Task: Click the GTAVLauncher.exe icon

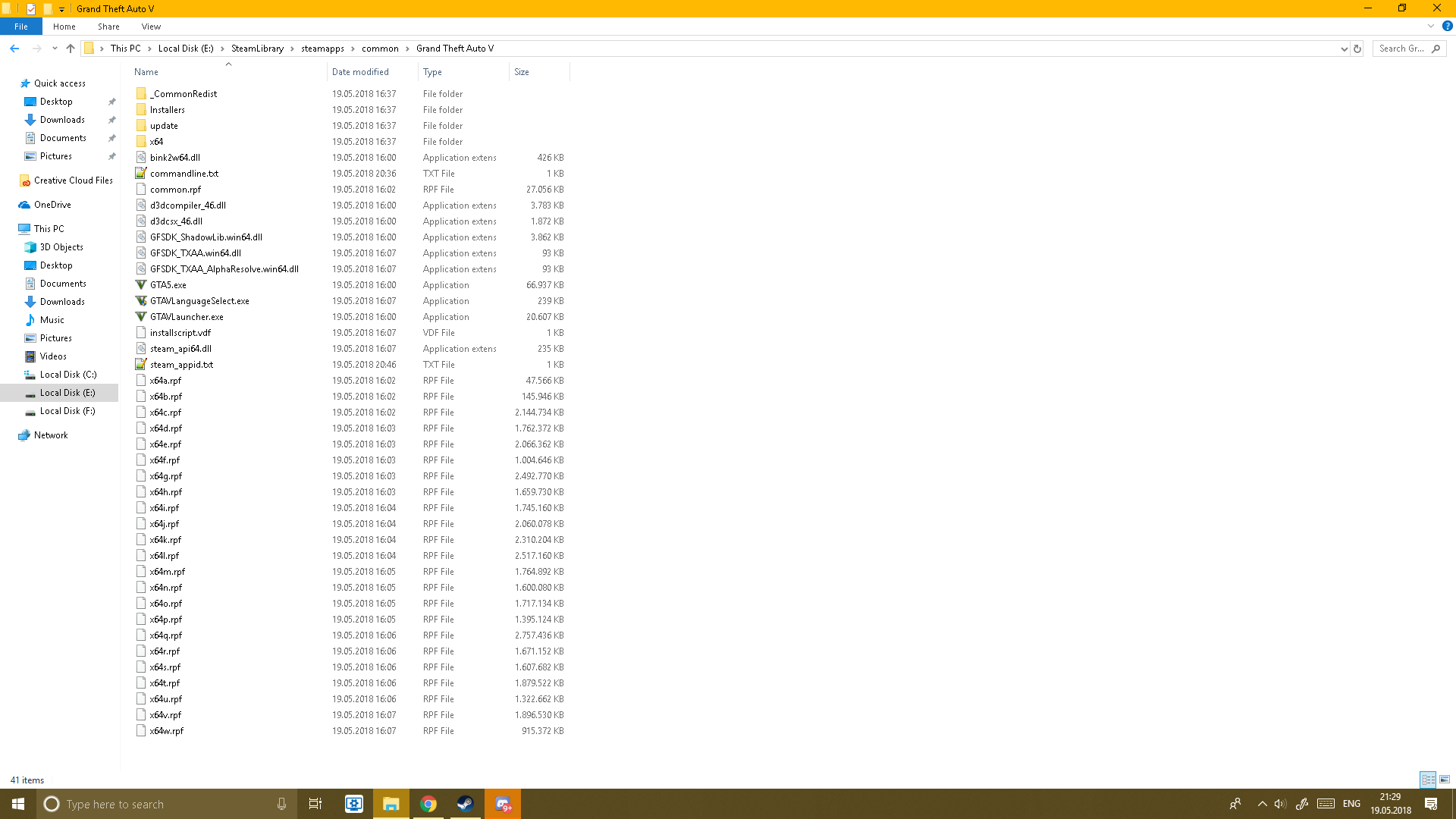Action: tap(141, 317)
